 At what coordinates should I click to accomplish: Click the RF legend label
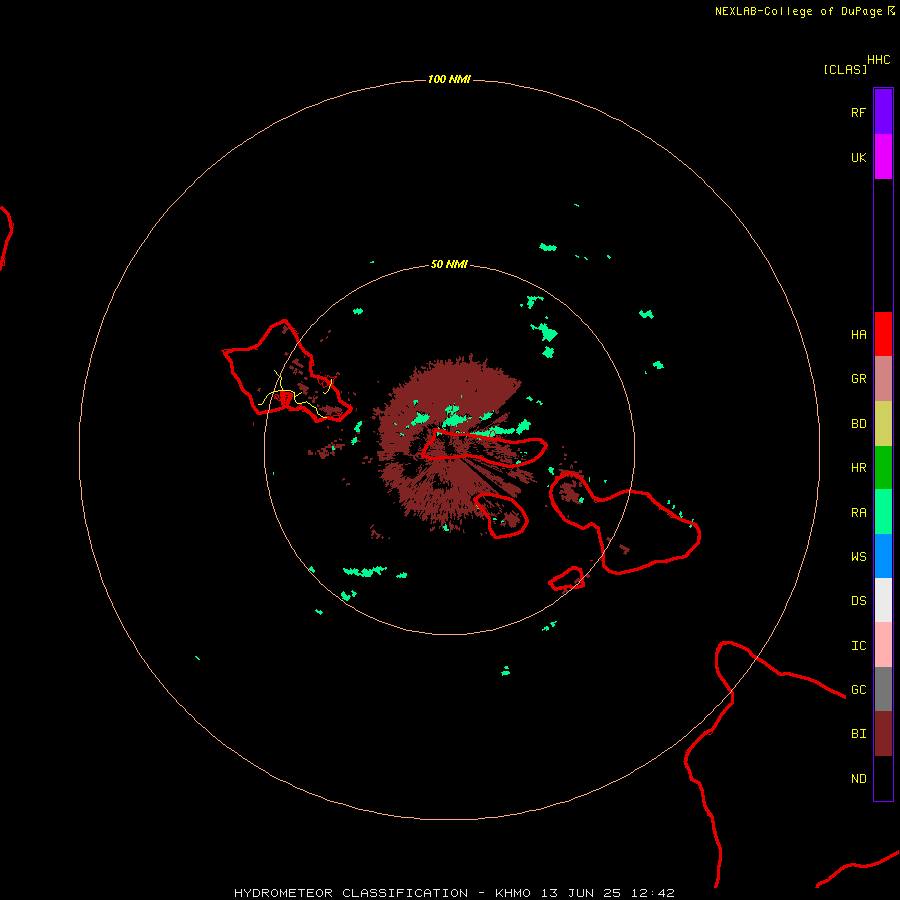pos(858,112)
